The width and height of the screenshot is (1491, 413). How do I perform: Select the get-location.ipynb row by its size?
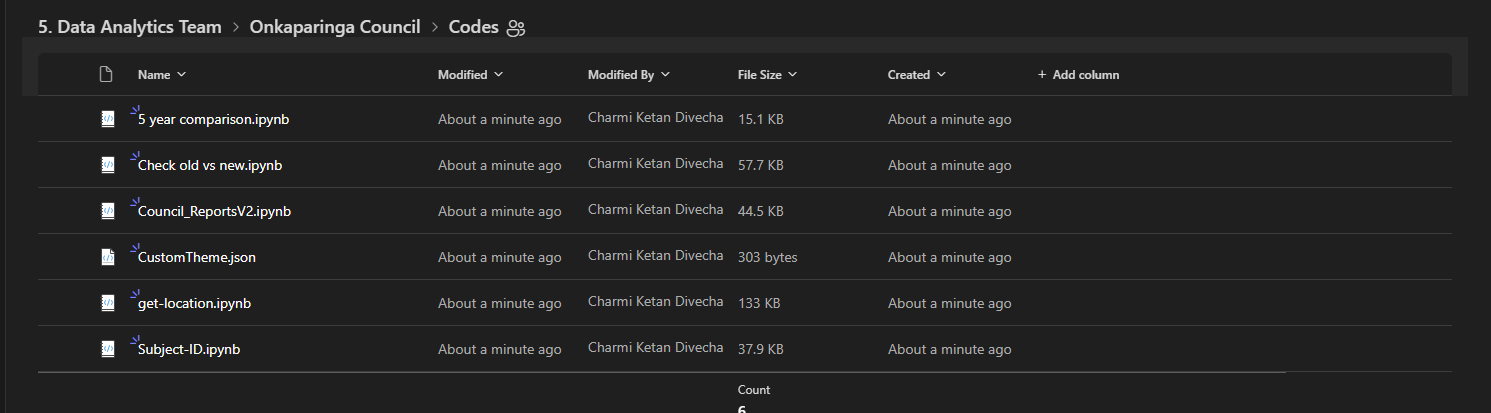[x=759, y=303]
